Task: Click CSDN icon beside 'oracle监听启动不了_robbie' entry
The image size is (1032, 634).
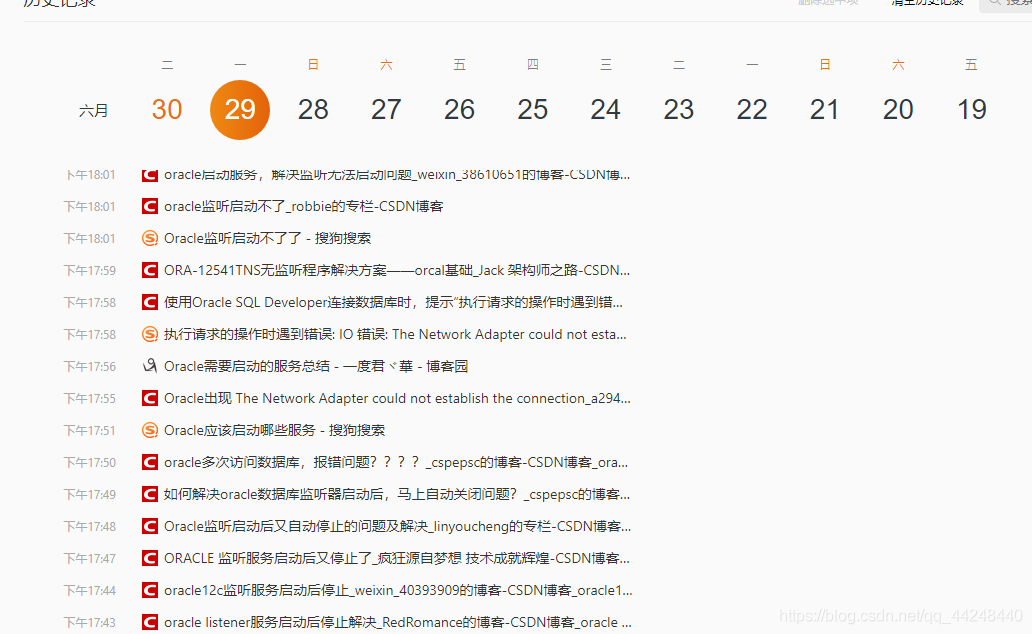Action: click(150, 207)
